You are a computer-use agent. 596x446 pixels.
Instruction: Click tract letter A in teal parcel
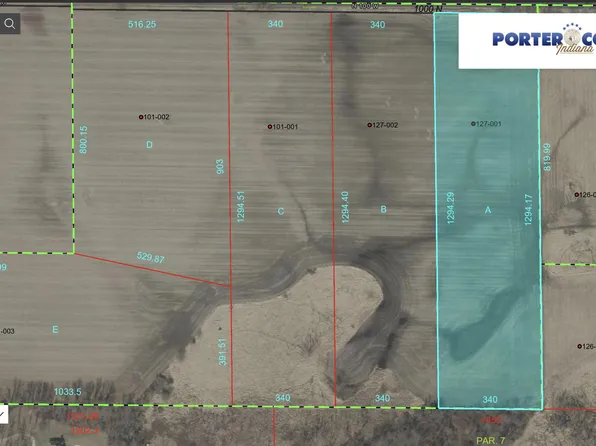pyautogui.click(x=488, y=210)
